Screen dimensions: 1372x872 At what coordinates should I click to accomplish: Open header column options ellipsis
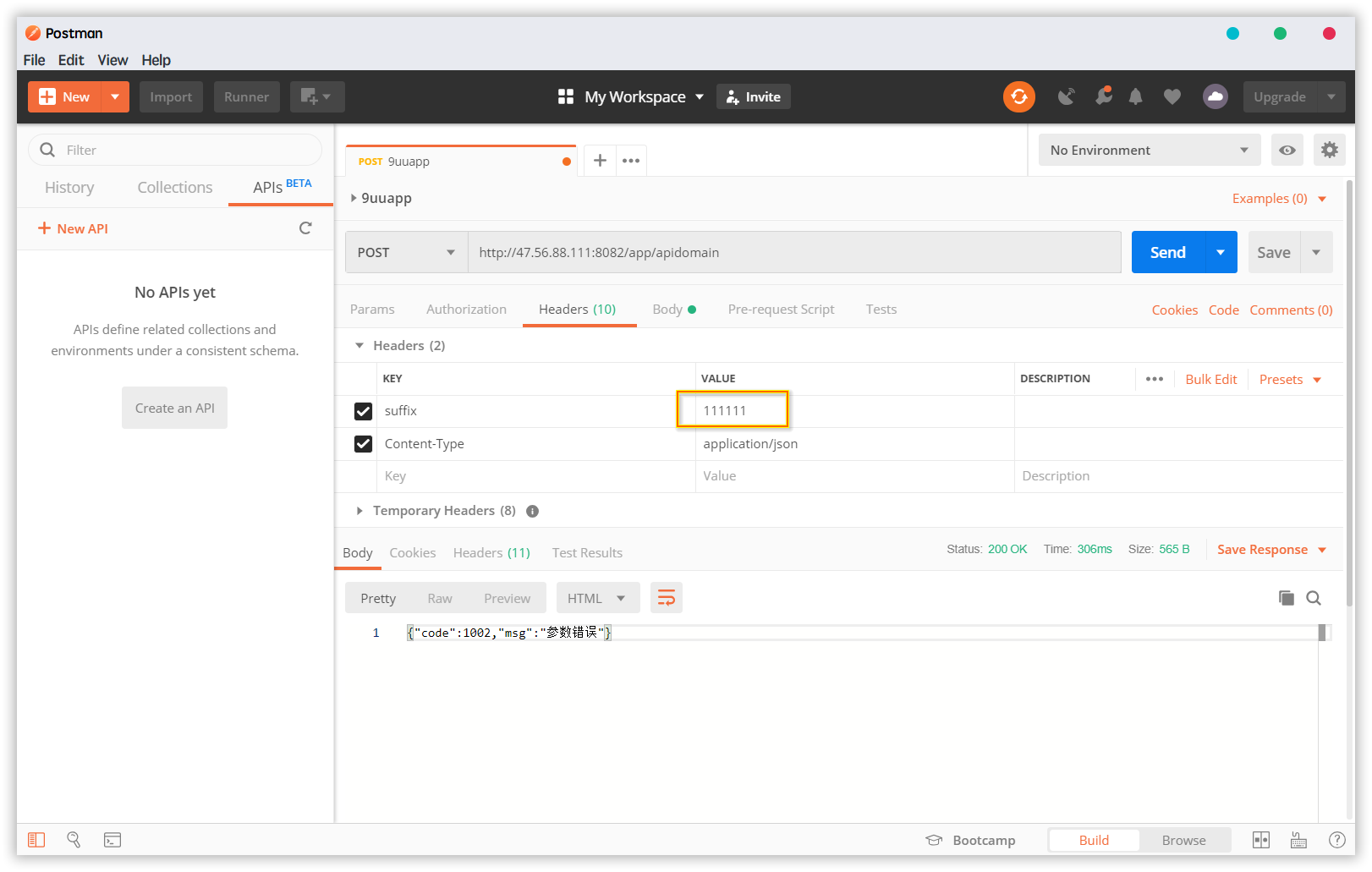coord(1155,379)
